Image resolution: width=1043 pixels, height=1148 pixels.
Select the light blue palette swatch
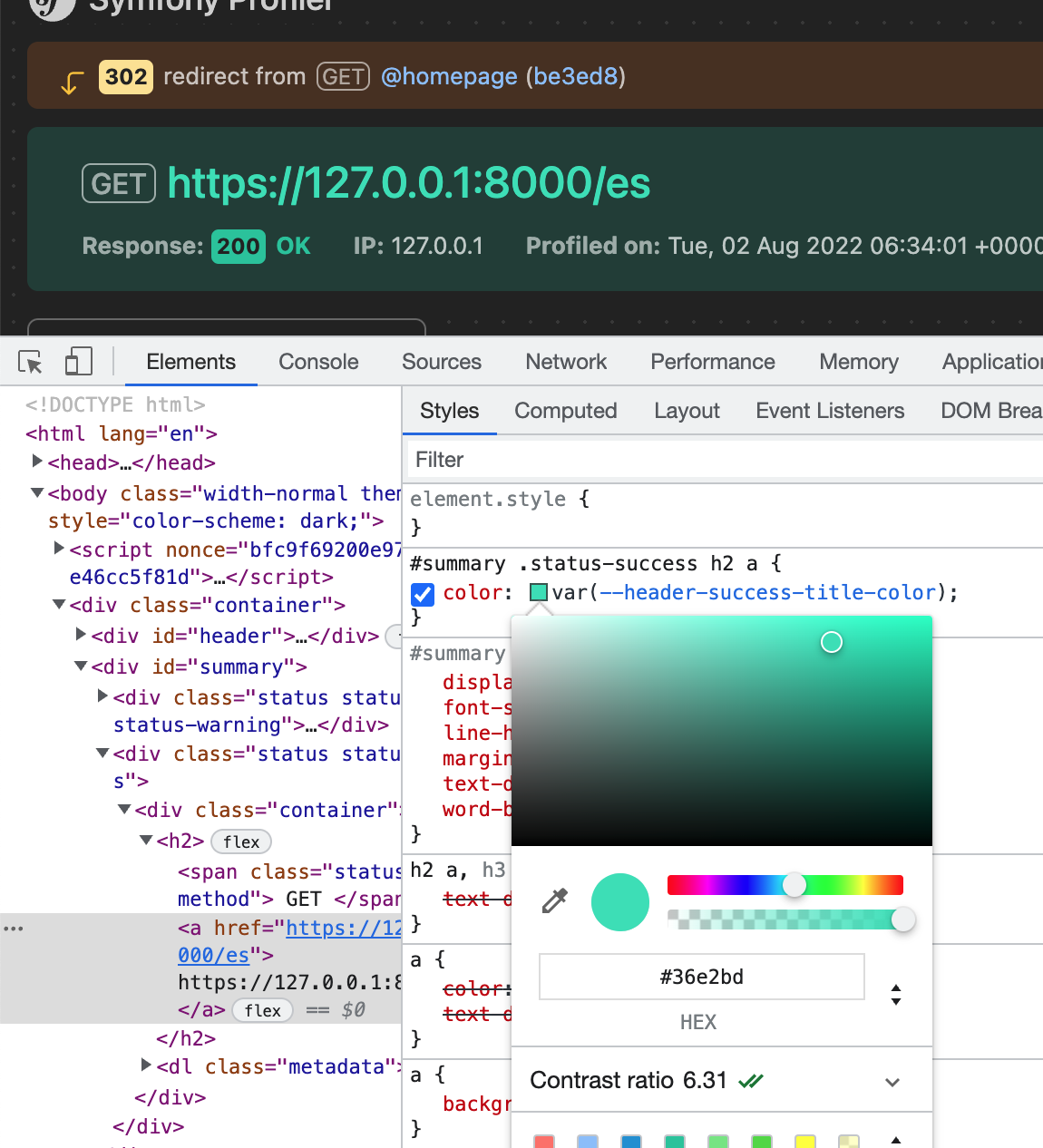tap(588, 1141)
